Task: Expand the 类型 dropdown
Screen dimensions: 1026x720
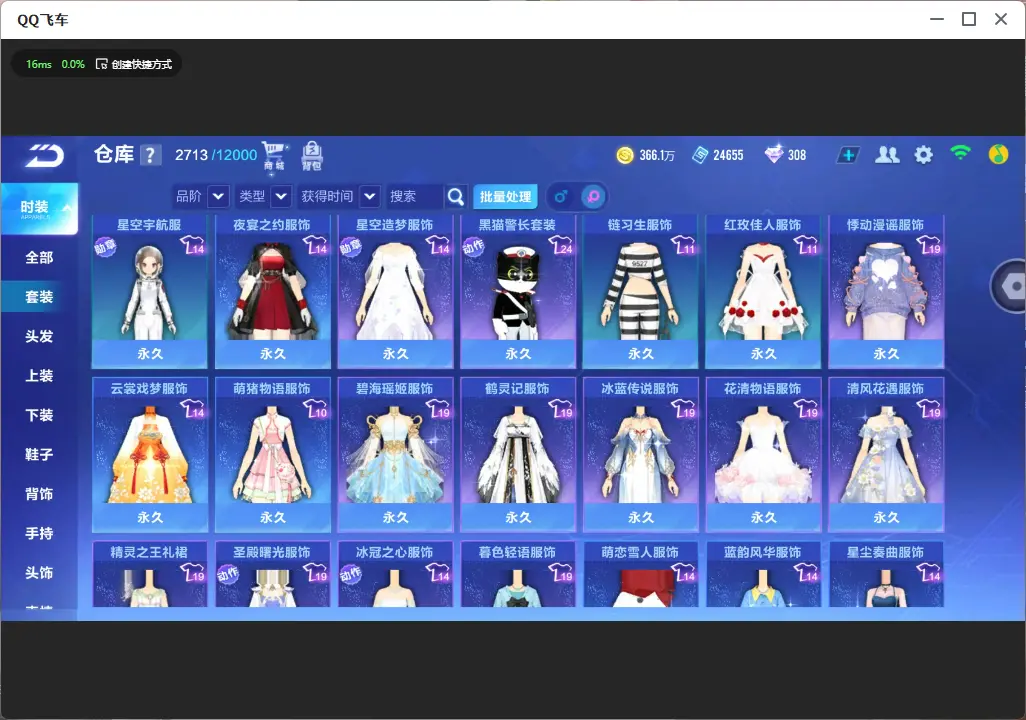Action: tap(281, 196)
